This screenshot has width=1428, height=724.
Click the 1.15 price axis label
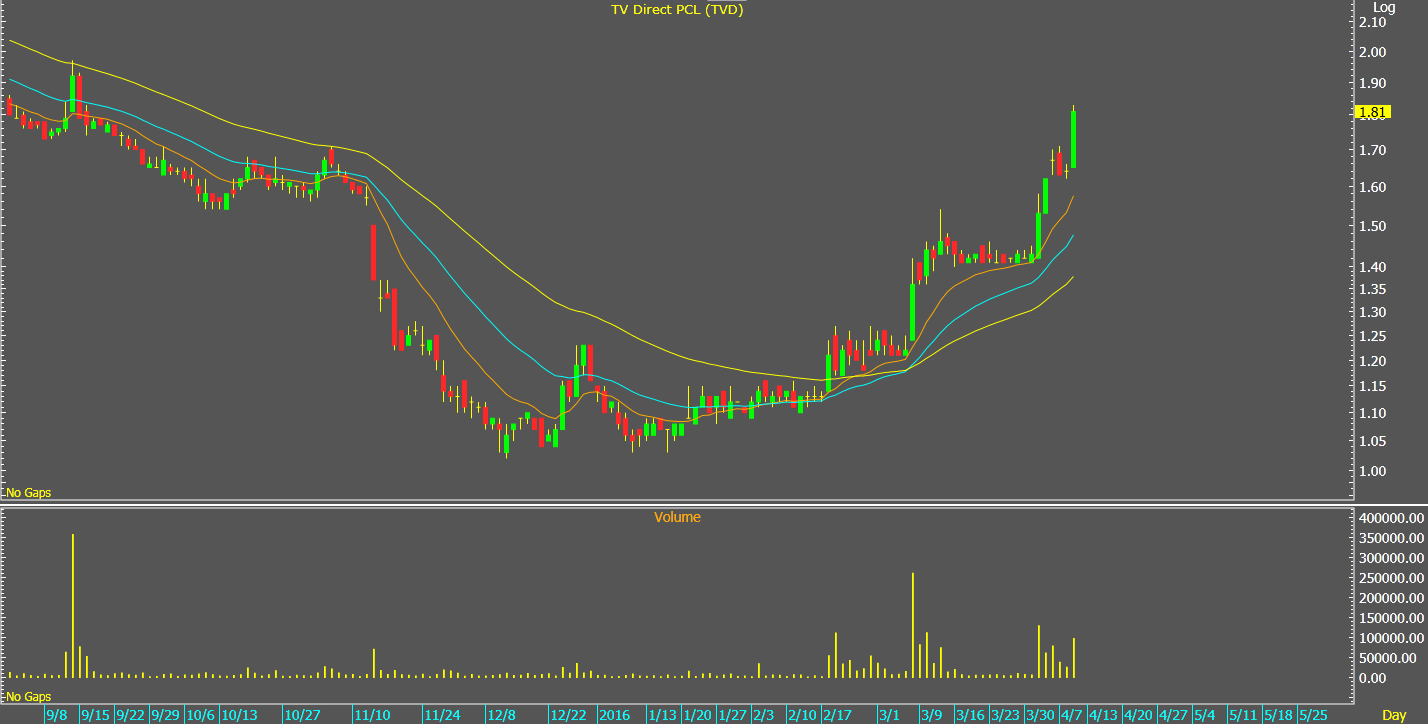1372,386
